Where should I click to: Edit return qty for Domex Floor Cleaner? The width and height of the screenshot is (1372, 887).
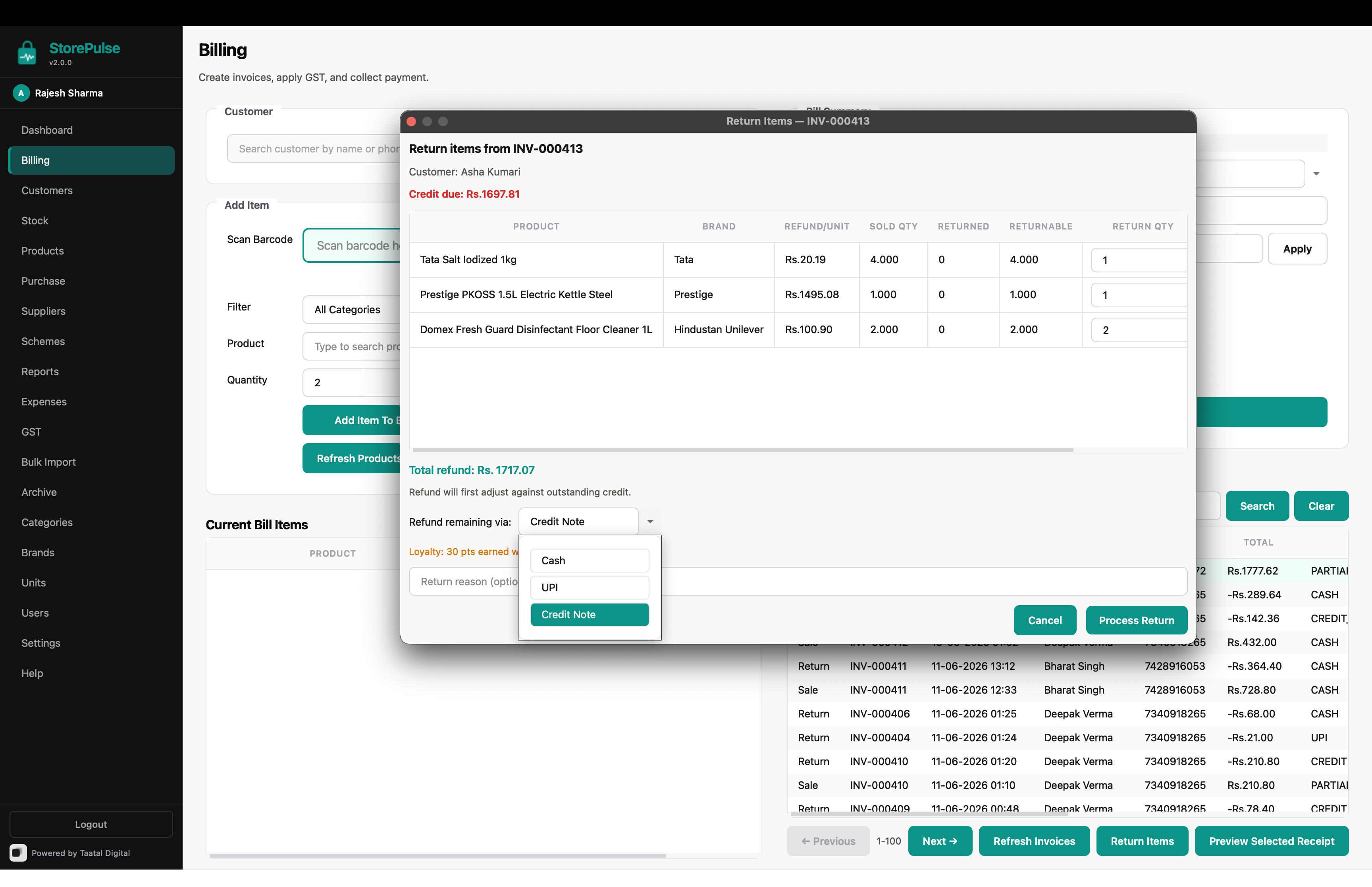coord(1139,330)
